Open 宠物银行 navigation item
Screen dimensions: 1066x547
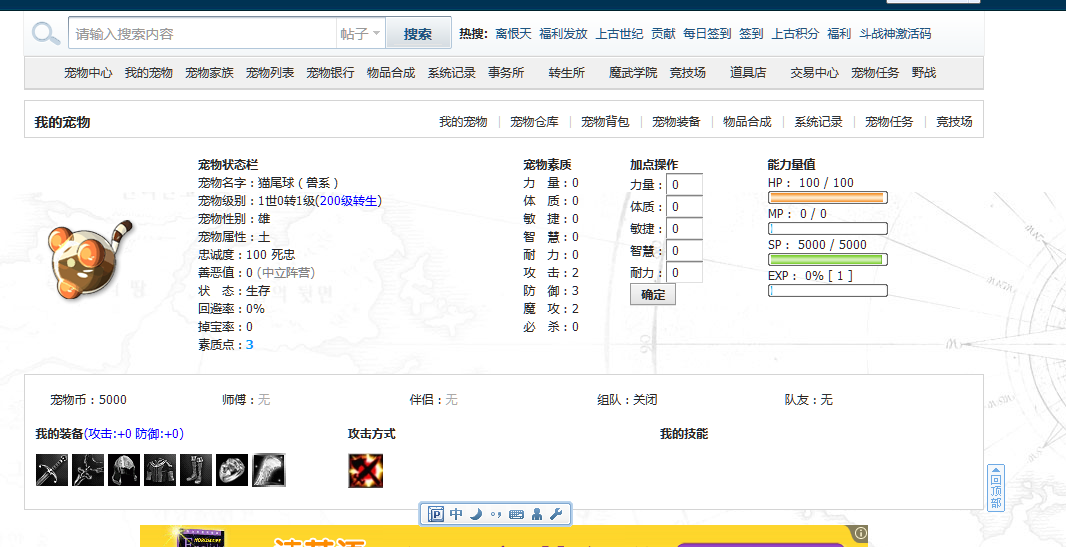[330, 73]
